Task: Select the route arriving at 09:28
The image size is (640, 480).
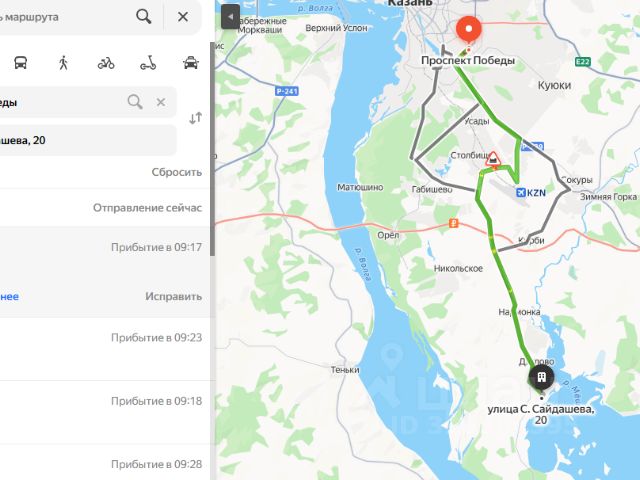Action: (105, 463)
